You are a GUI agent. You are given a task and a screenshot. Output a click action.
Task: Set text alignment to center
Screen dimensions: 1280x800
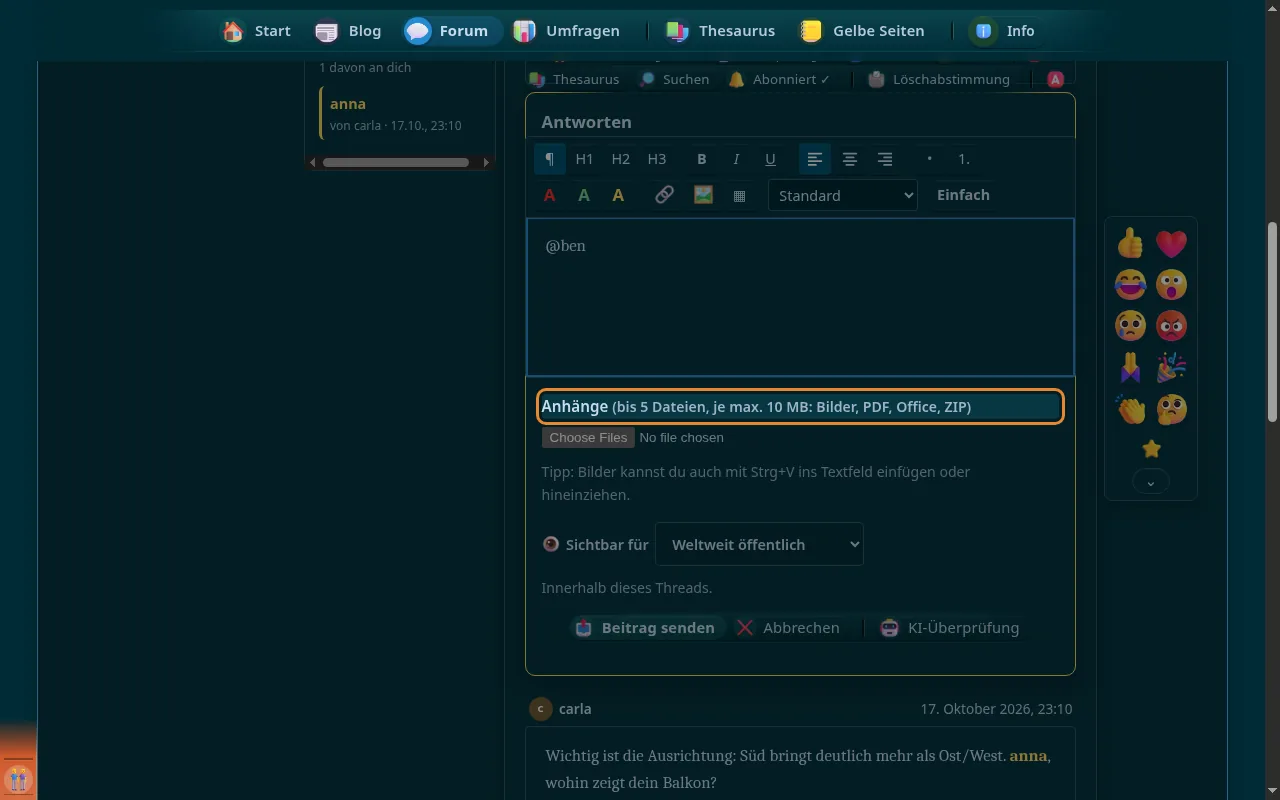click(849, 159)
